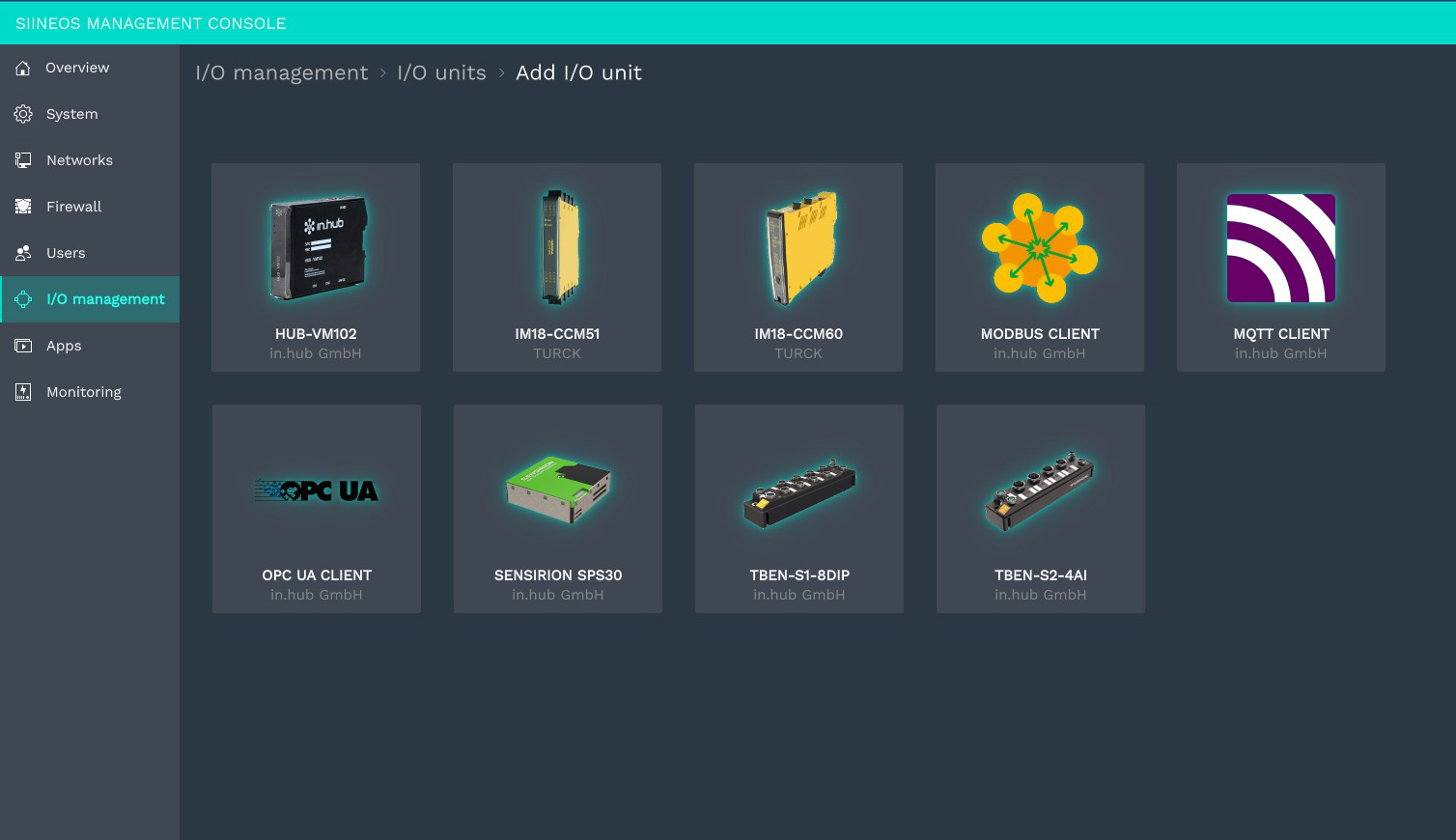Open the Monitoring sidebar entry

pos(90,392)
